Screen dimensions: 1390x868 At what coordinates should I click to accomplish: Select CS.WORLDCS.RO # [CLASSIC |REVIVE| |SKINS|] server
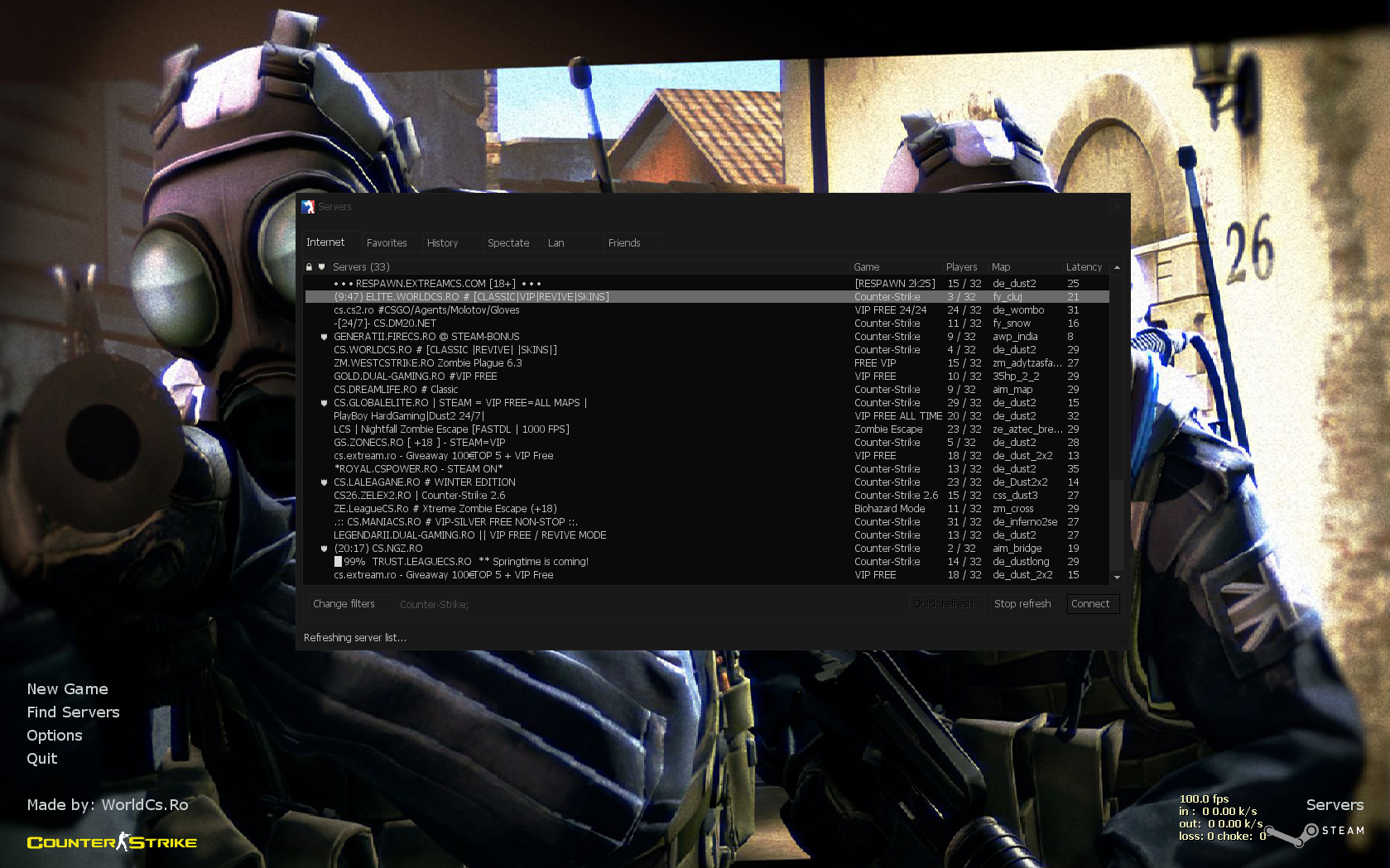pos(707,350)
